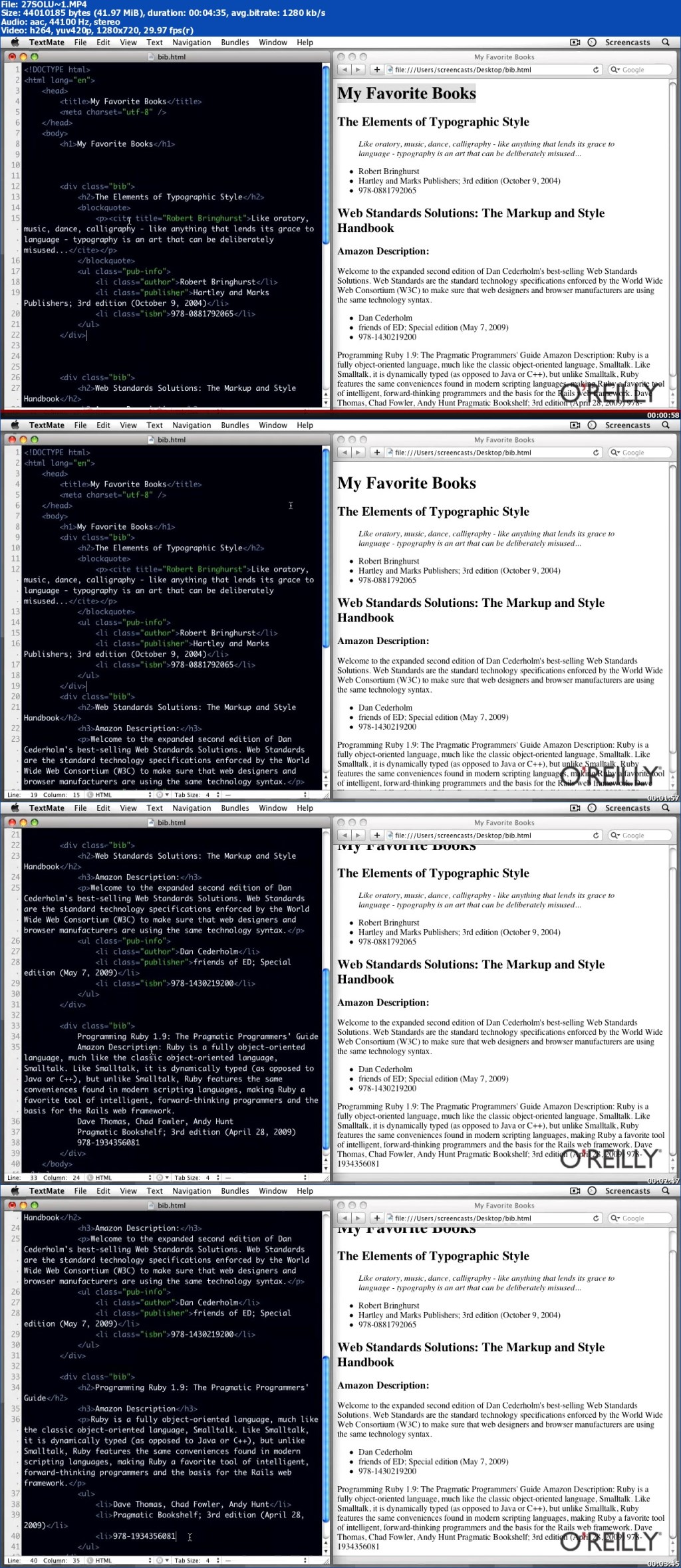
Task: Click '<!DOCTYPE html>' code line in 00:00:58 frame
Action: click(x=57, y=69)
